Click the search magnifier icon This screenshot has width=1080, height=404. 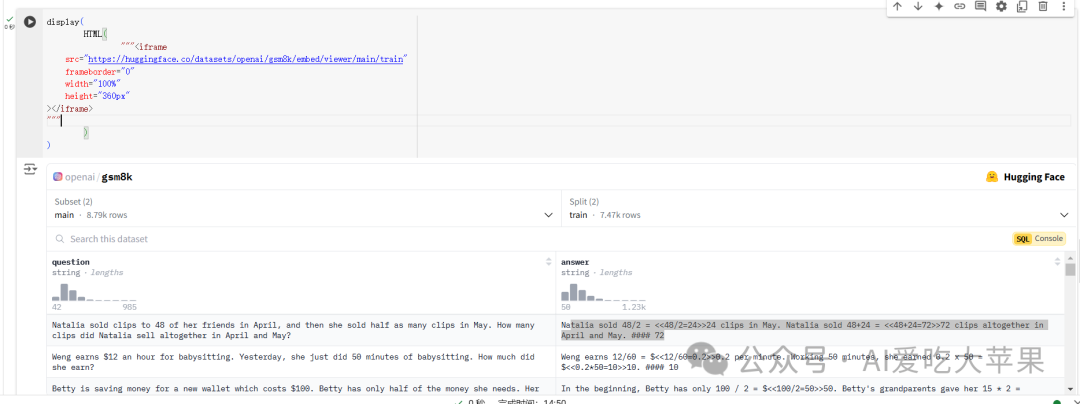[60, 239]
